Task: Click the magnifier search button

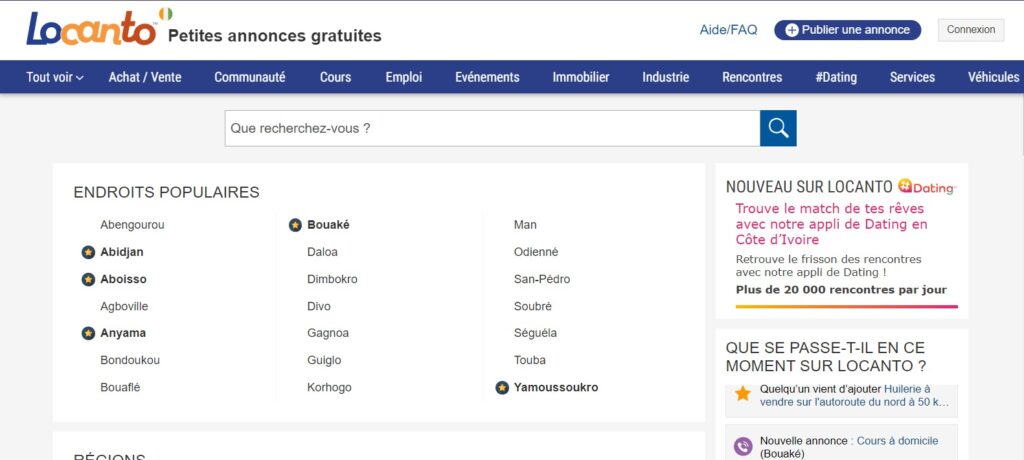Action: 778,128
